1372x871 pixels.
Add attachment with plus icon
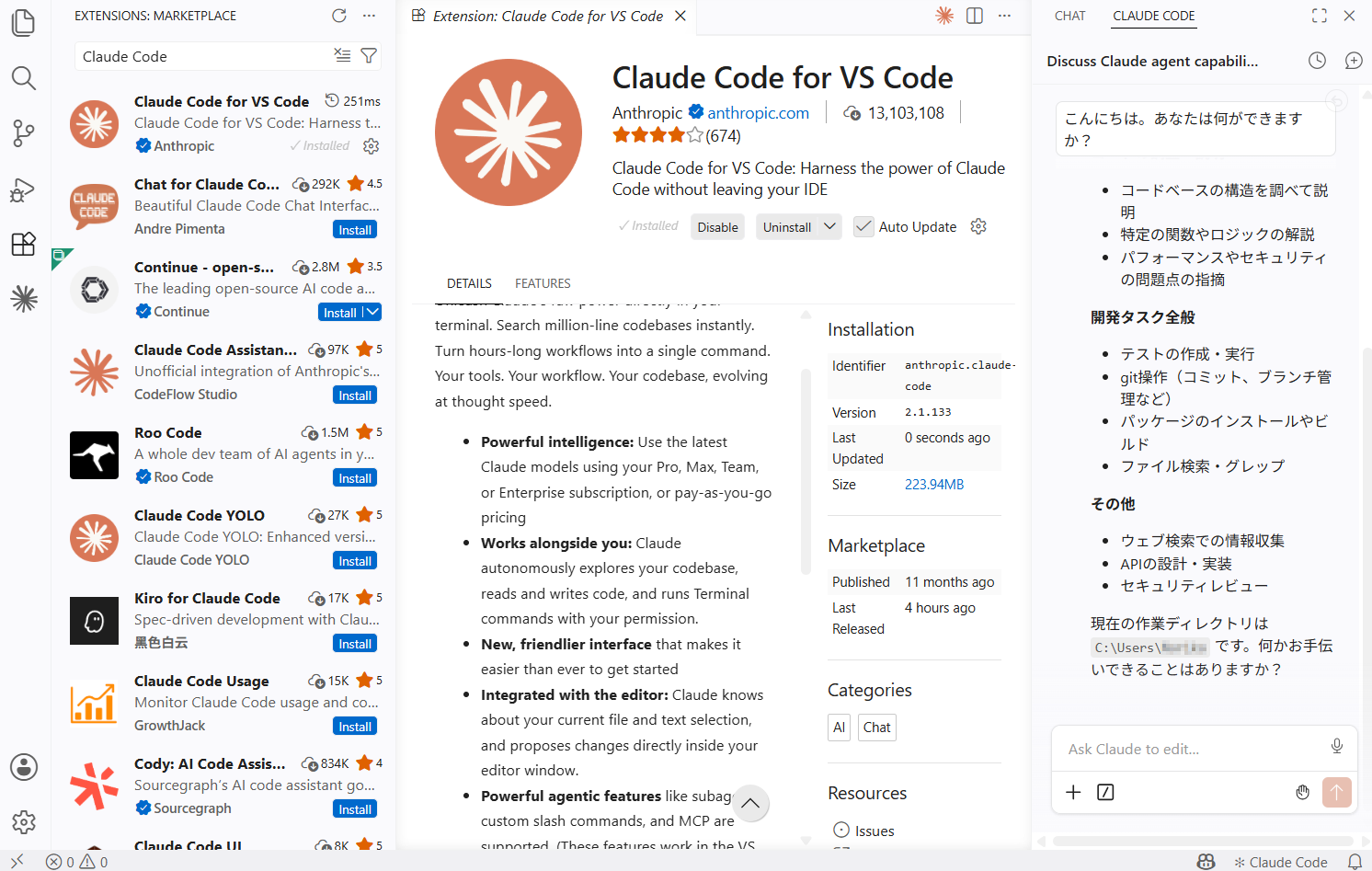pos(1073,792)
